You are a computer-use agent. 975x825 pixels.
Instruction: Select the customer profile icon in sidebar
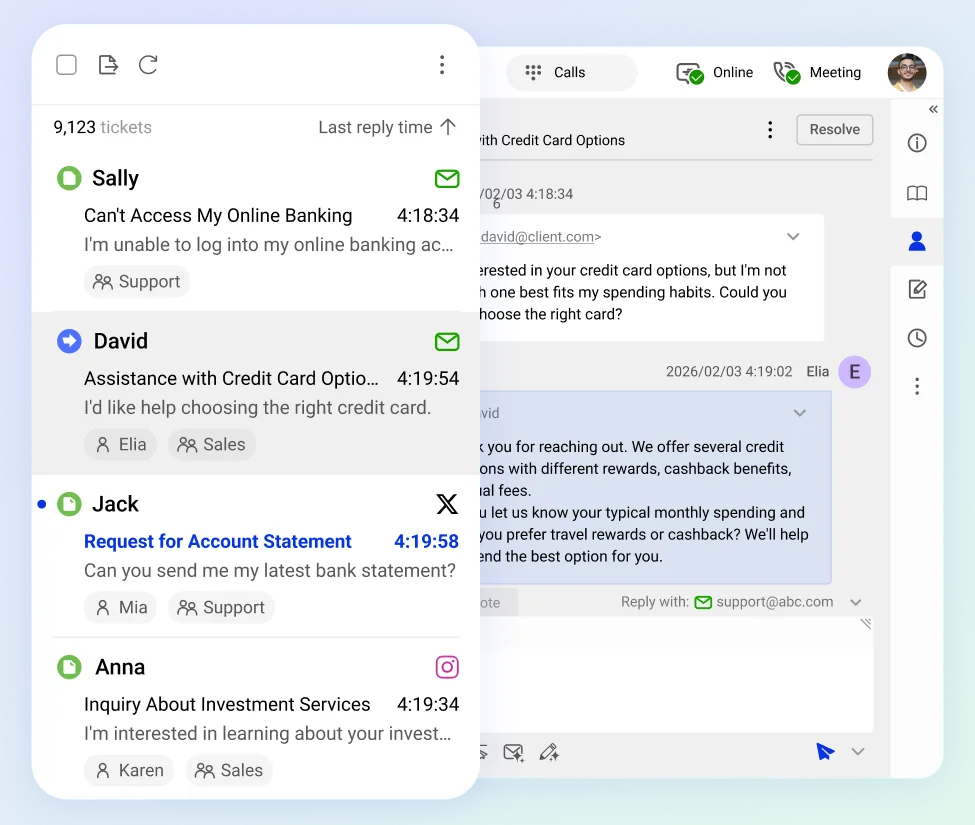click(x=917, y=241)
